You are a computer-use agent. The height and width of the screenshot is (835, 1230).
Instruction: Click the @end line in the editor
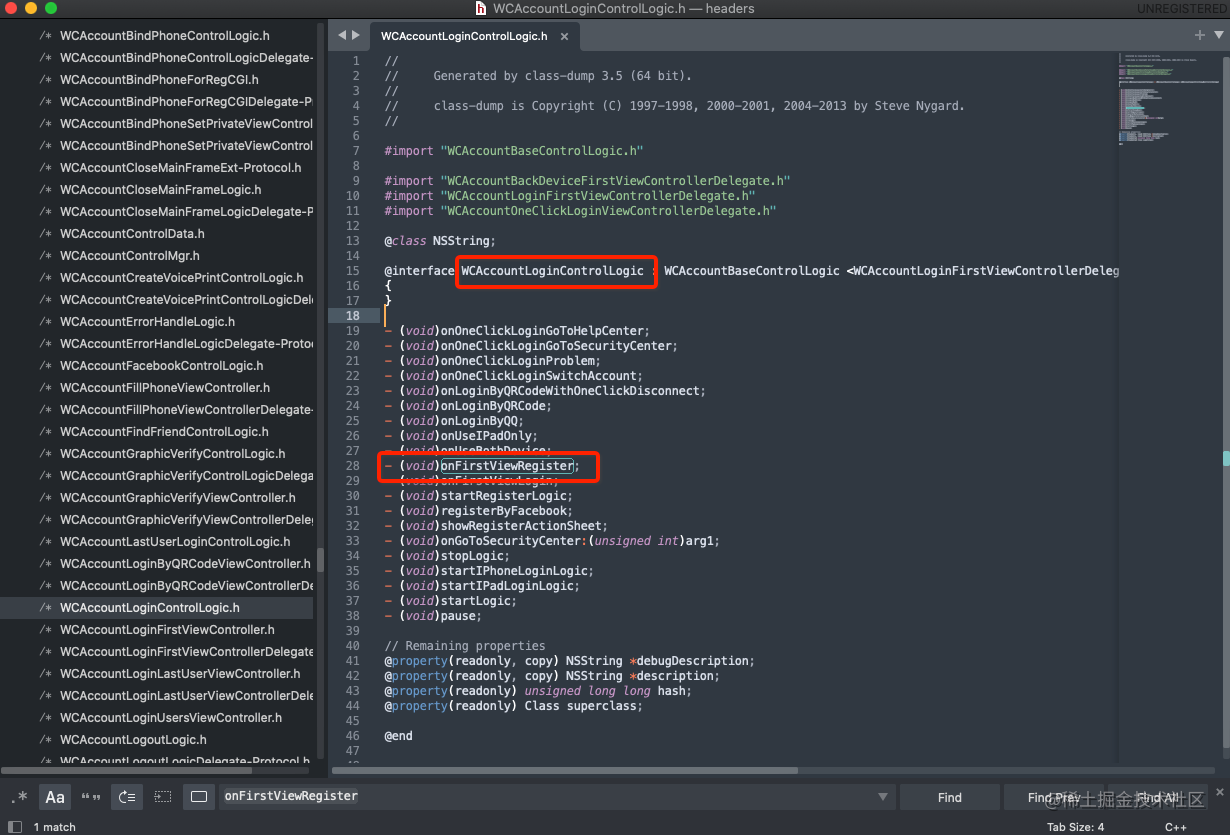click(x=399, y=736)
